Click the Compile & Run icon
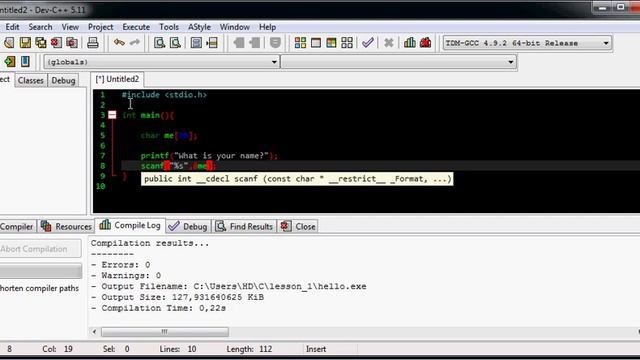This screenshot has width=640, height=360. pos(331,42)
